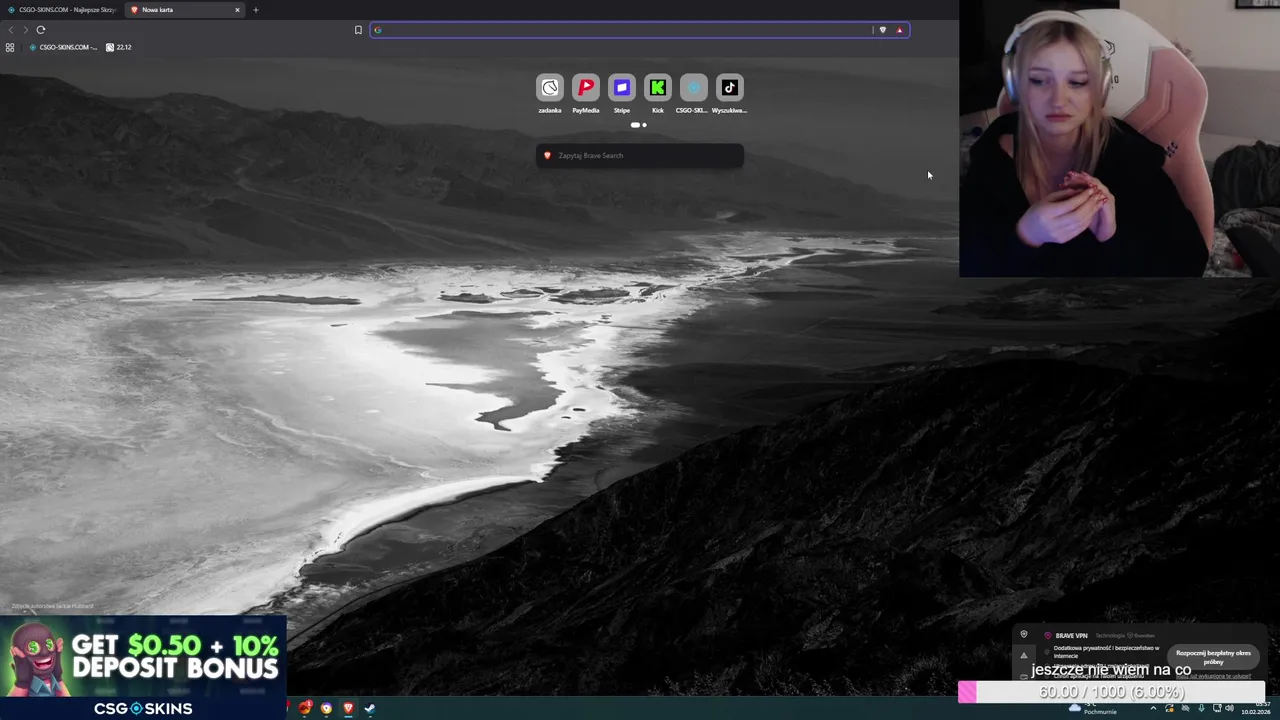The width and height of the screenshot is (1280, 720).
Task: Switch shortcut page using pagination dots
Action: click(x=639, y=125)
